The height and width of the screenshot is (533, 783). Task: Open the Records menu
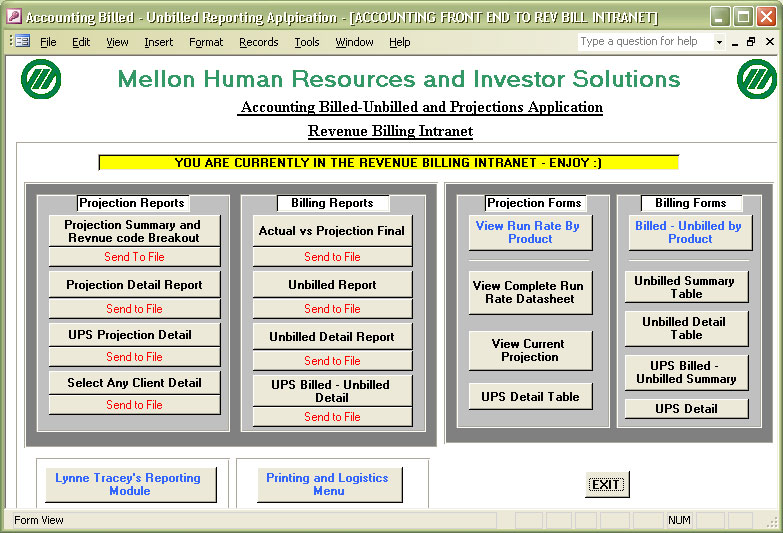coord(259,42)
